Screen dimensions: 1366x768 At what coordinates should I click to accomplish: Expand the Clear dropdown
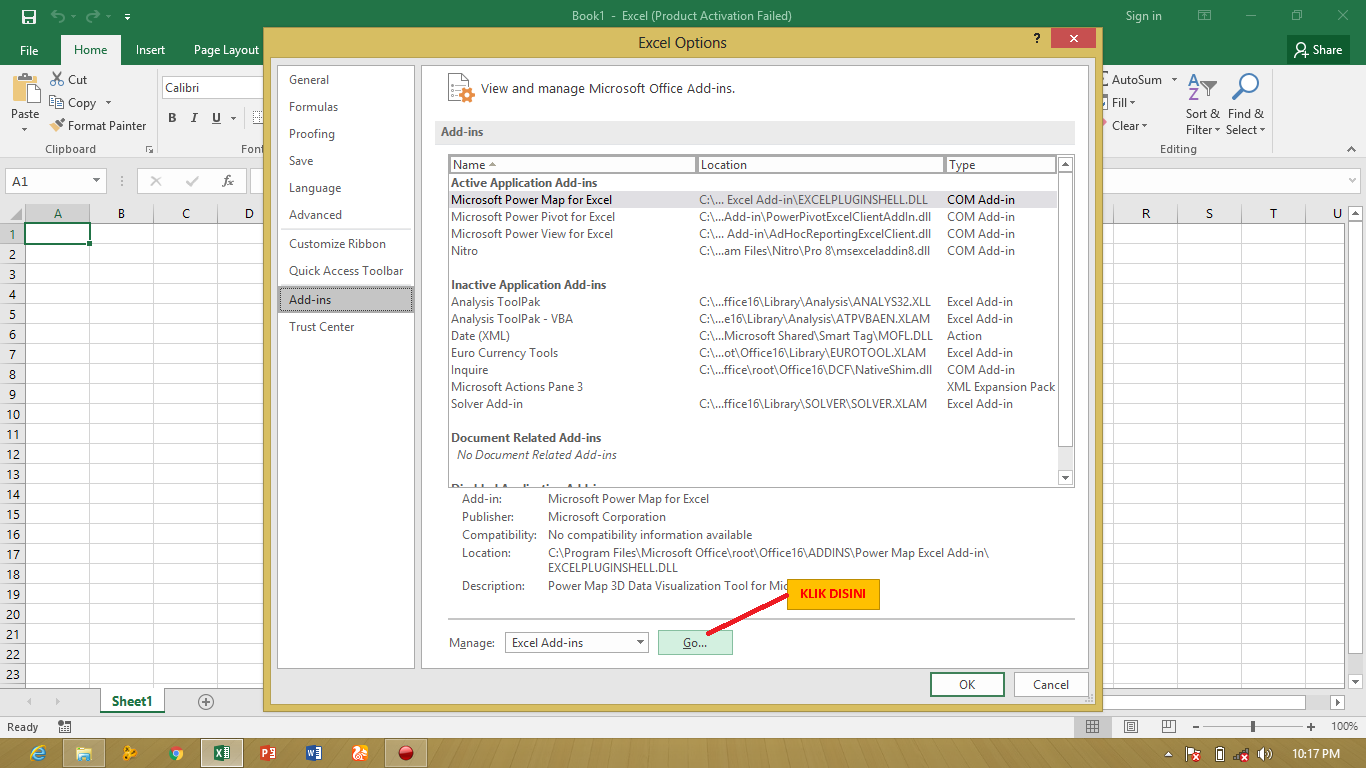coord(1144,126)
